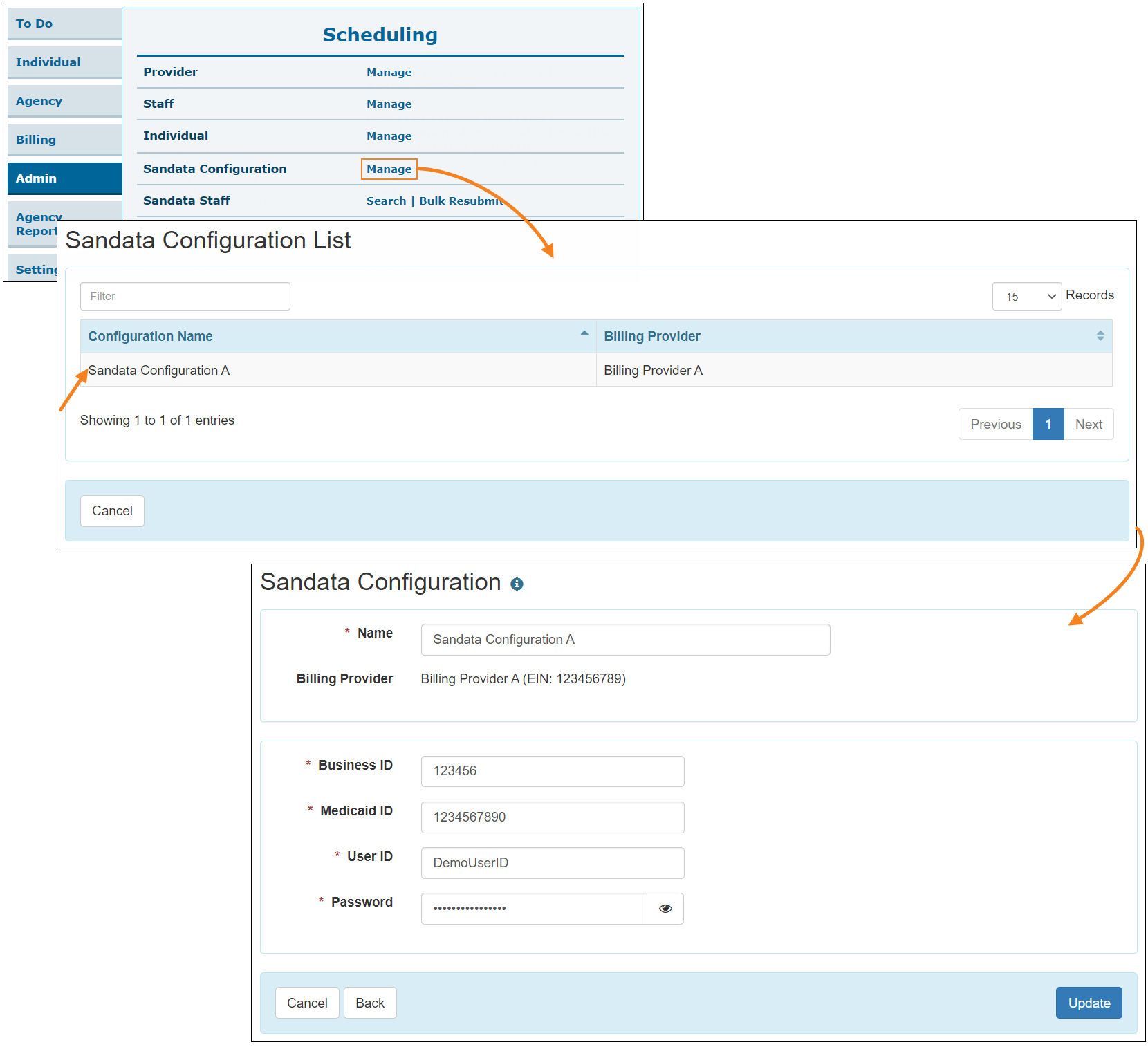Click Cancel in Sandata Configuration form
This screenshot has height=1047, width=1148.
pyautogui.click(x=307, y=1003)
